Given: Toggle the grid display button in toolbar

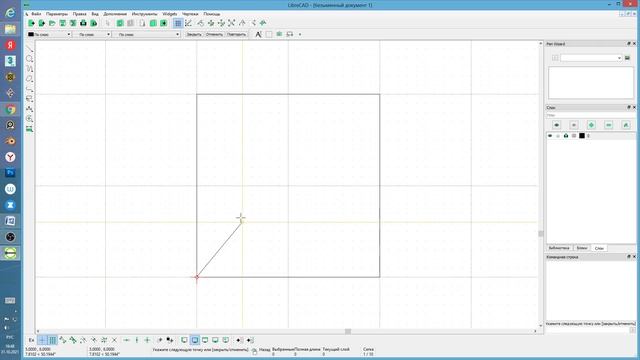Looking at the screenshot, I should [x=178, y=23].
